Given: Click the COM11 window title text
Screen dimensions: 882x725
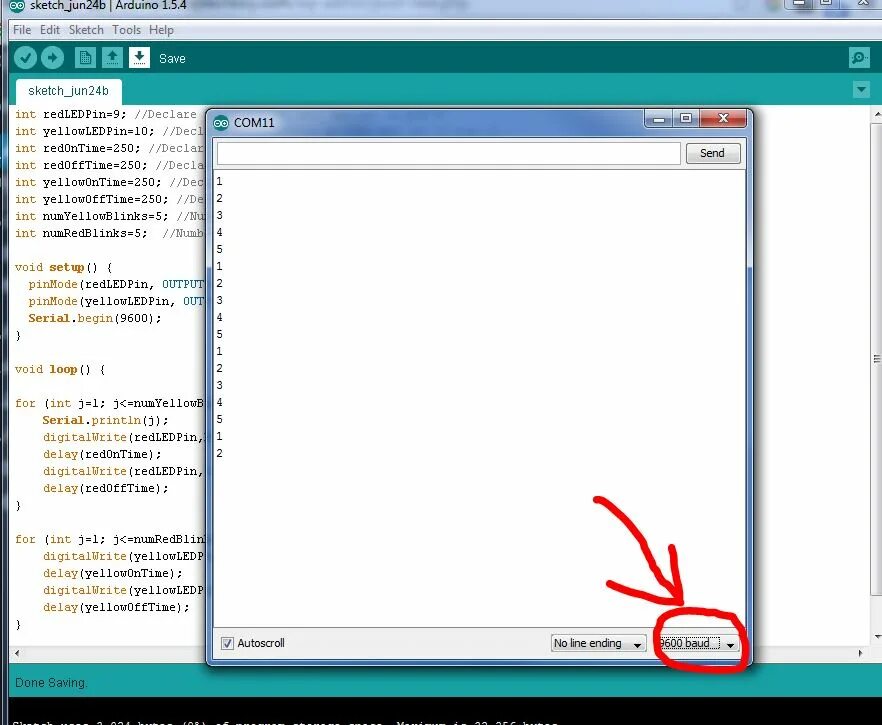Looking at the screenshot, I should pyautogui.click(x=254, y=123).
